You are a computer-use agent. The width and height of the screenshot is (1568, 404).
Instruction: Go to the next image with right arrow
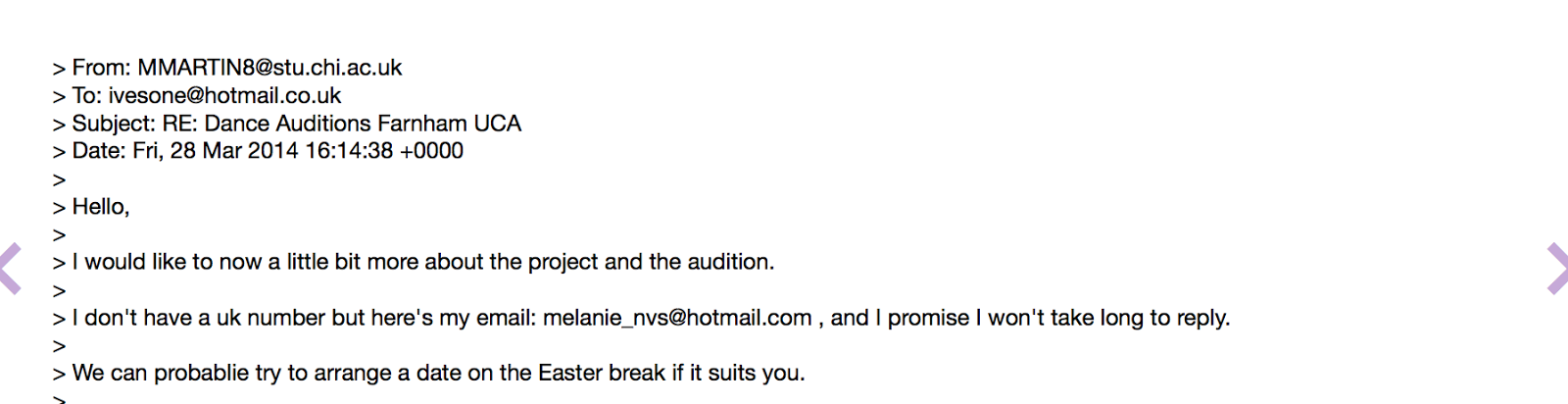point(1556,269)
